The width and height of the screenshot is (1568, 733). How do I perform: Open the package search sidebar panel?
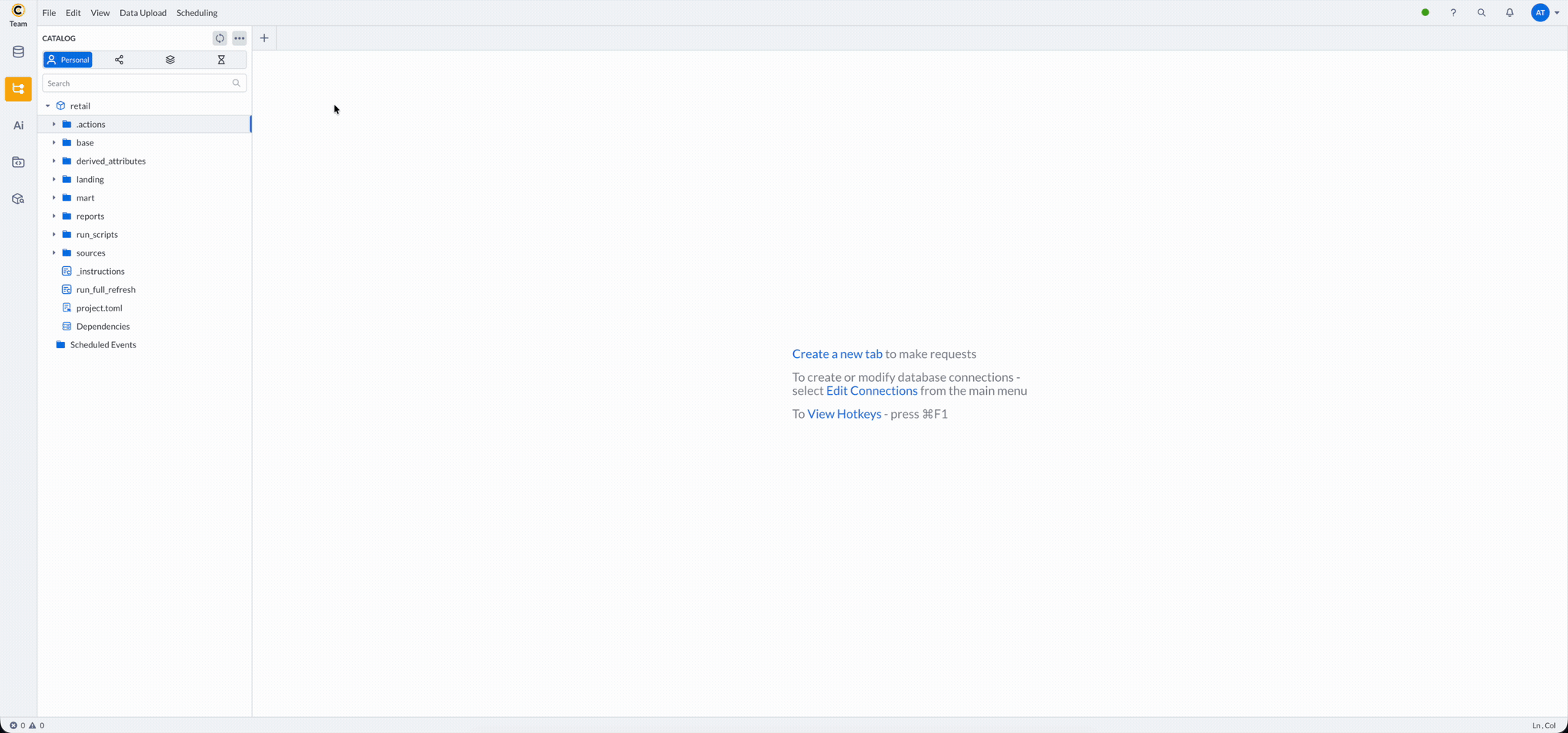(18, 198)
